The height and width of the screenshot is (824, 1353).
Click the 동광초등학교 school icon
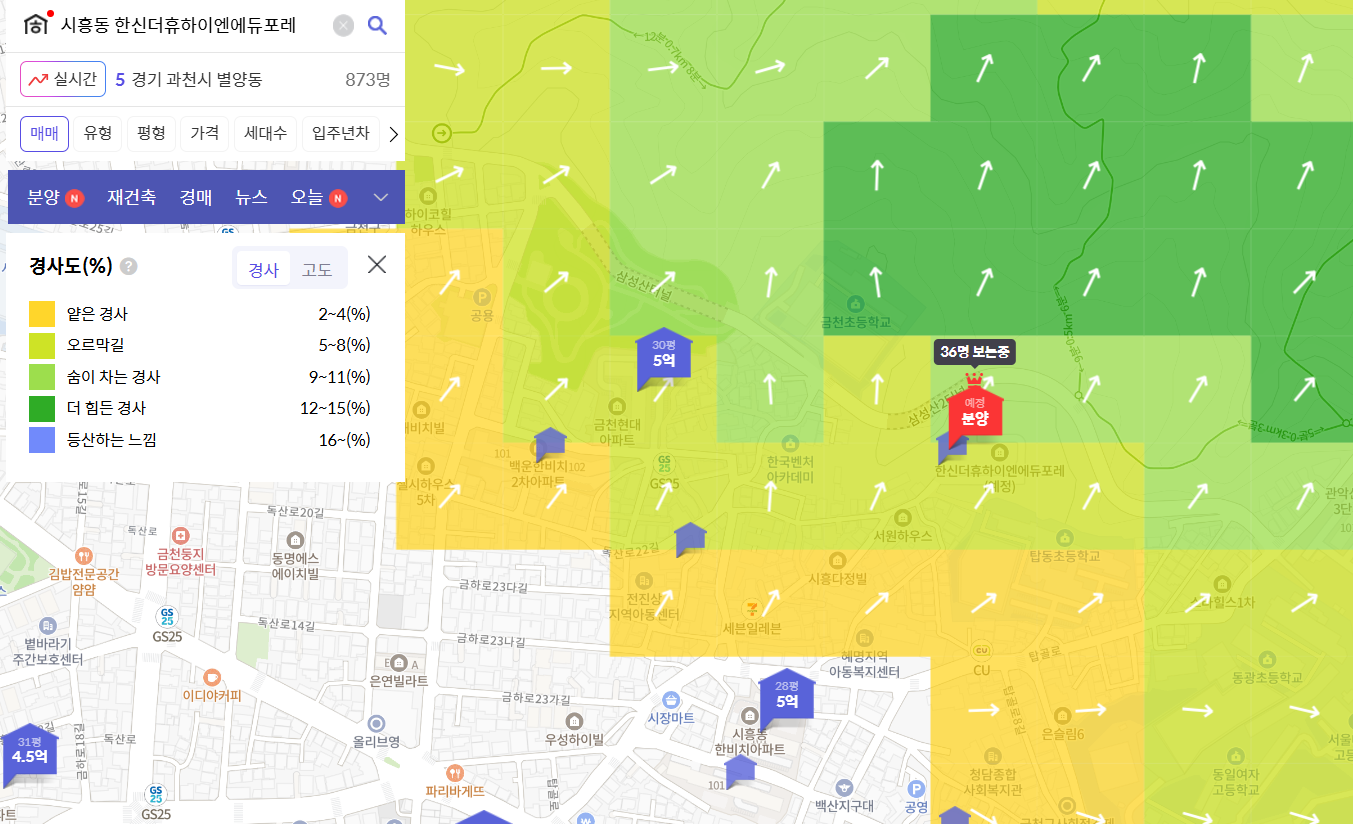[1268, 659]
